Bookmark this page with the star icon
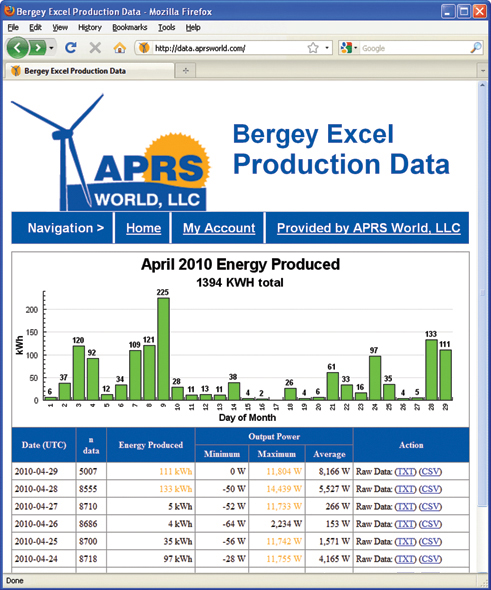491x590 pixels. (x=313, y=48)
